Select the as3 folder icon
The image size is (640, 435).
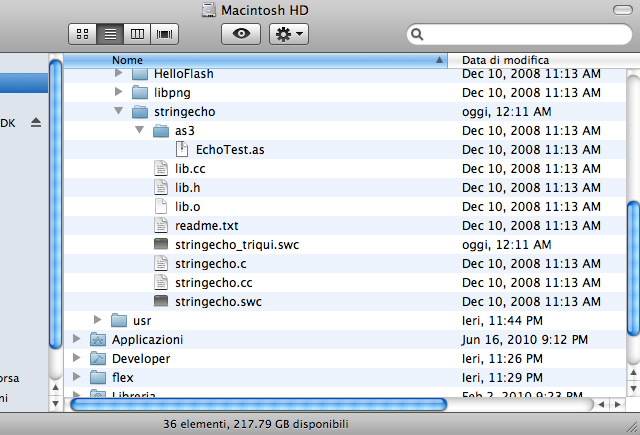point(161,131)
